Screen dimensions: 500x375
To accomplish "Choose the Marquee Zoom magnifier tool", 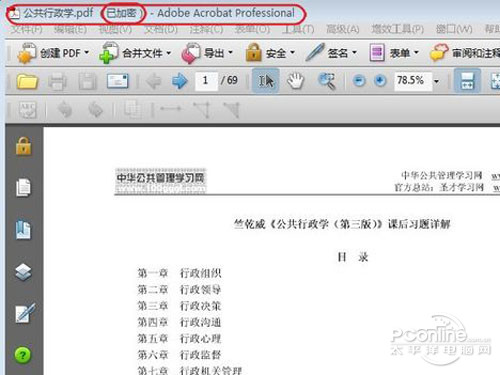I will (x=327, y=81).
